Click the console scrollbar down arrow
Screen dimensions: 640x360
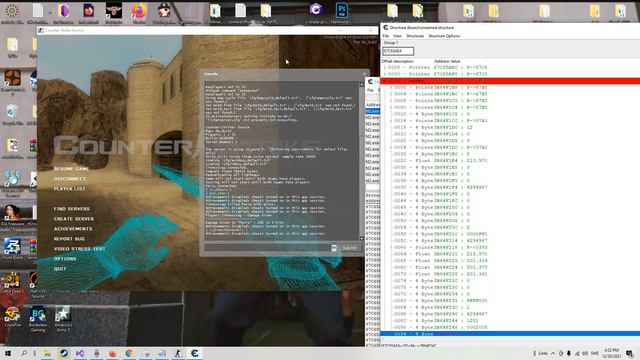click(x=362, y=238)
